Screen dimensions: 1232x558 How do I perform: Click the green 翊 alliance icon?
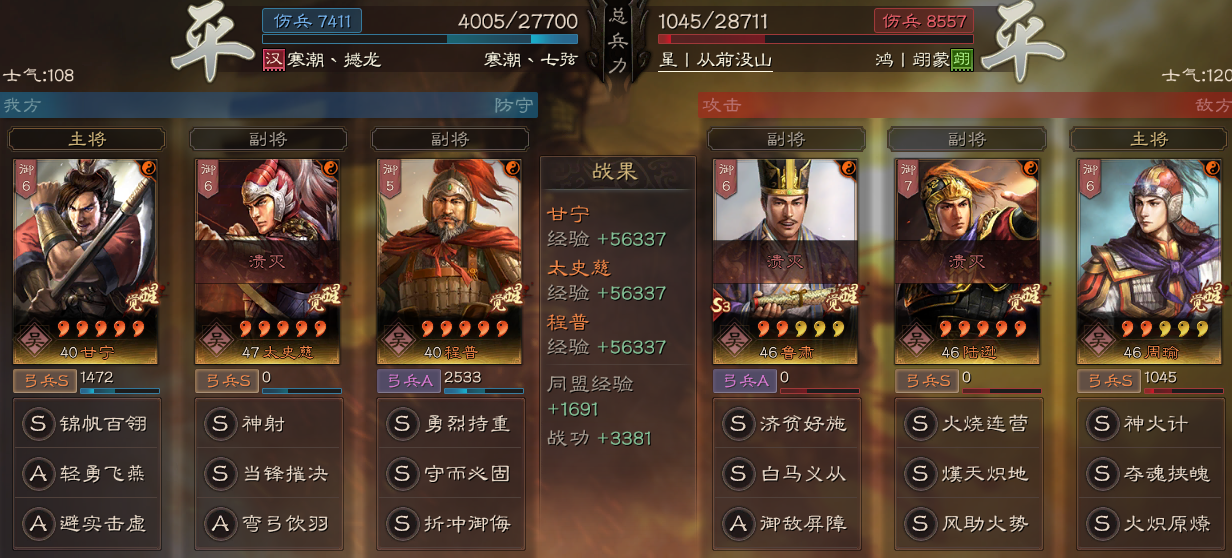(x=962, y=60)
